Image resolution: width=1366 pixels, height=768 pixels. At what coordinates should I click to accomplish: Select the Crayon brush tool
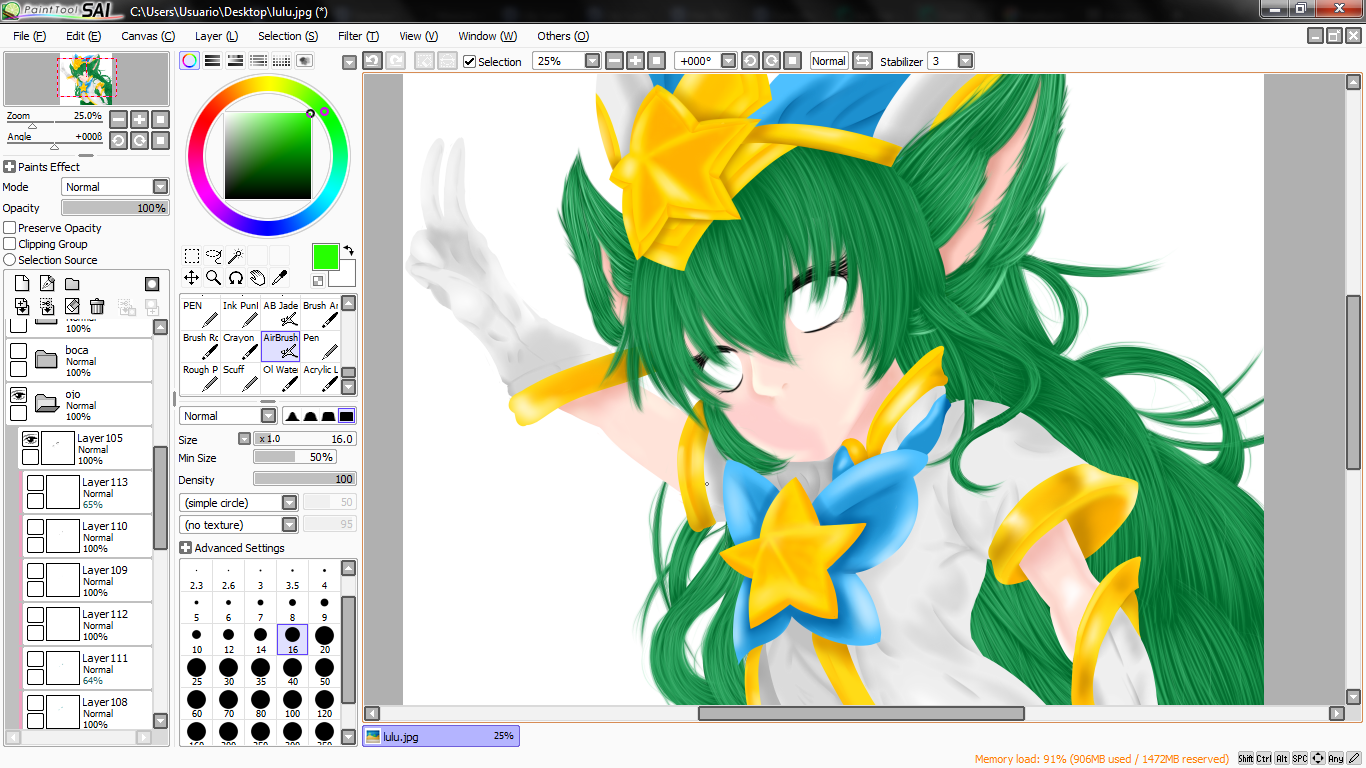click(x=240, y=346)
